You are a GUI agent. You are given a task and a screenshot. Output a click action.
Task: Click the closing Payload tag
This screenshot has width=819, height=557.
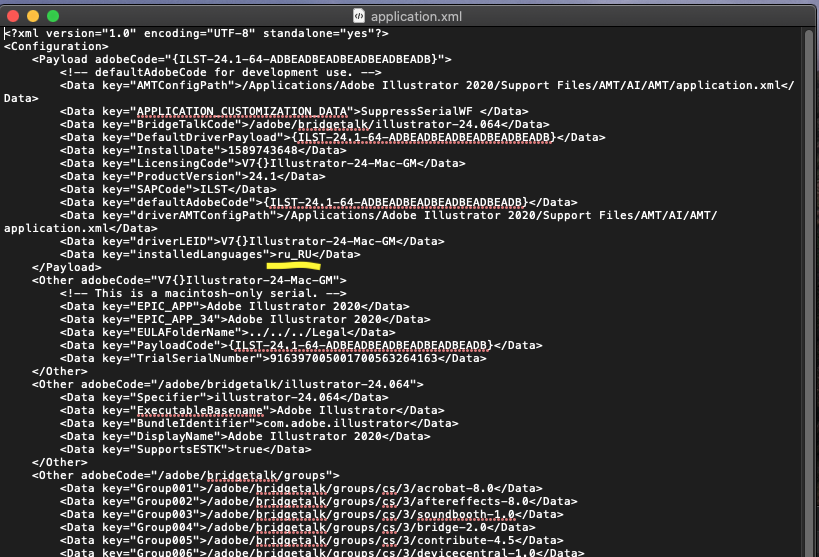[66, 268]
